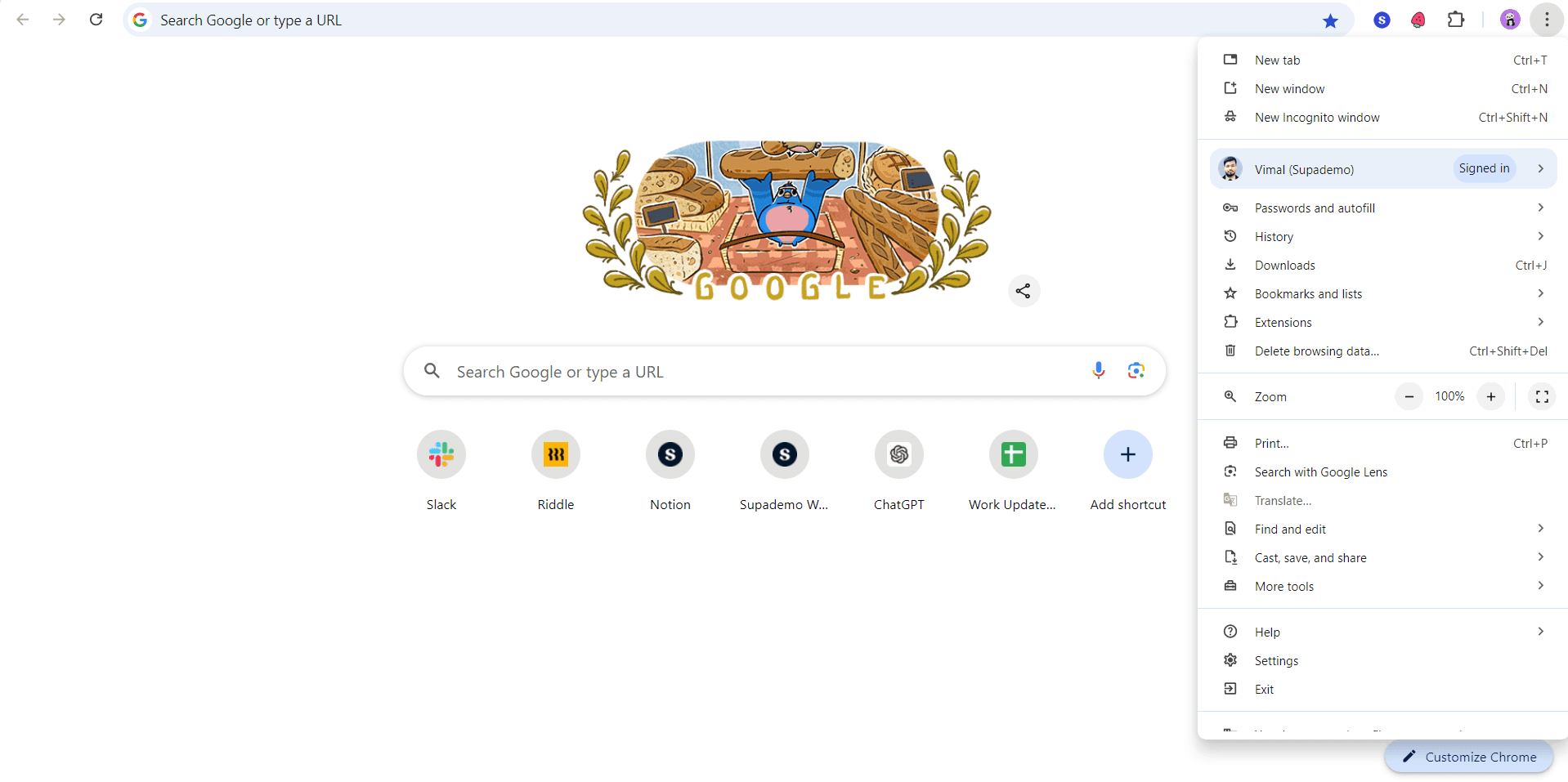Click the bookmark star in address bar

[x=1330, y=20]
